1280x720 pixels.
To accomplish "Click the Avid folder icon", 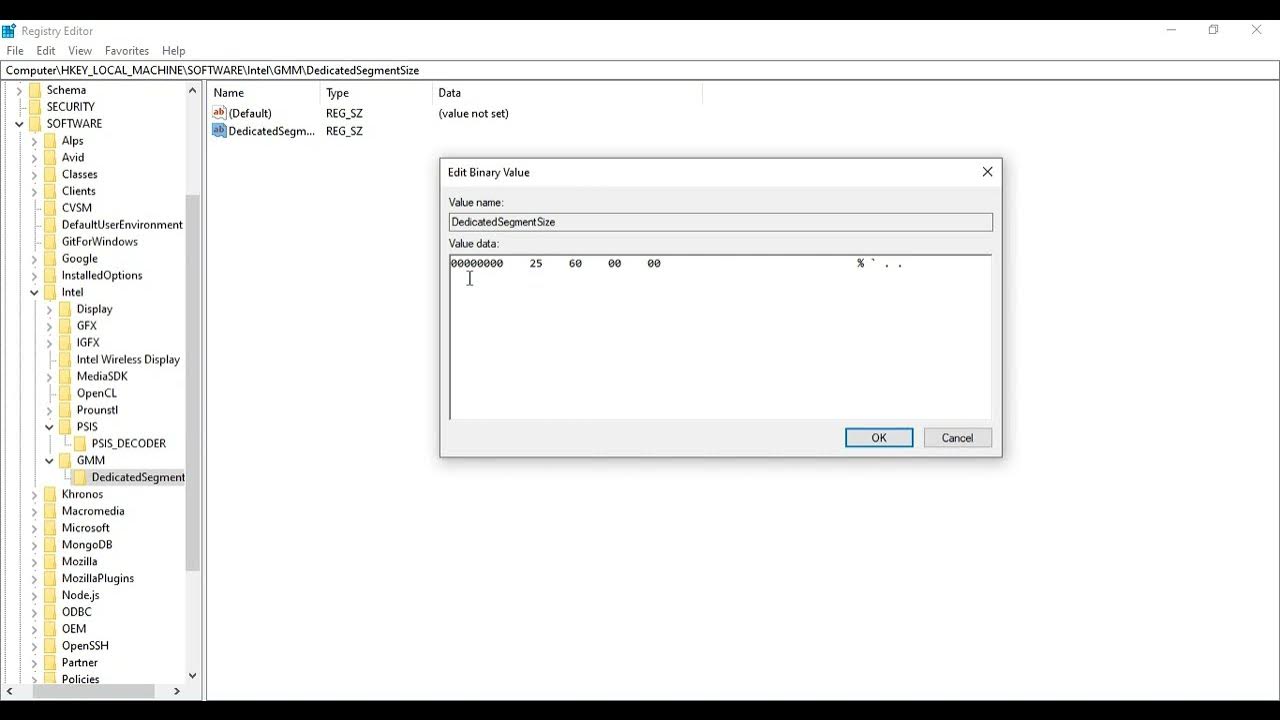I will (51, 157).
